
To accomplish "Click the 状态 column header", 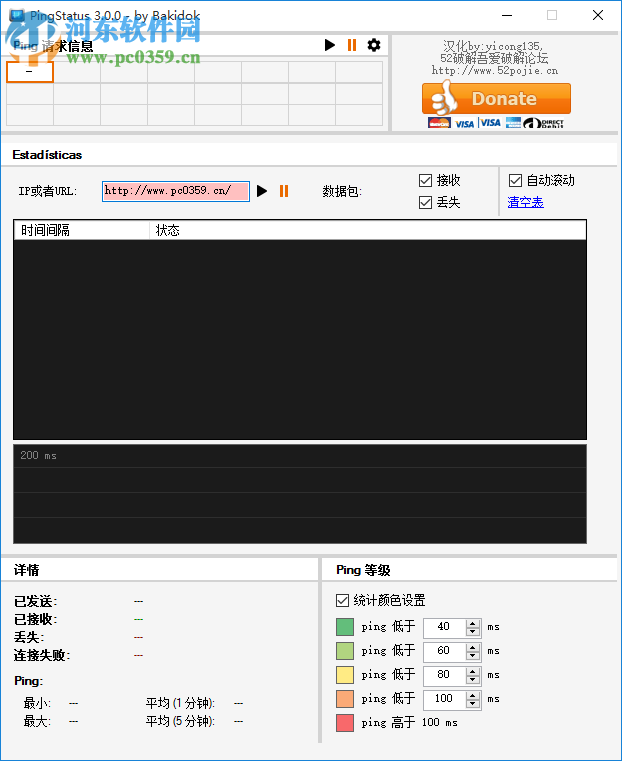I will [368, 230].
